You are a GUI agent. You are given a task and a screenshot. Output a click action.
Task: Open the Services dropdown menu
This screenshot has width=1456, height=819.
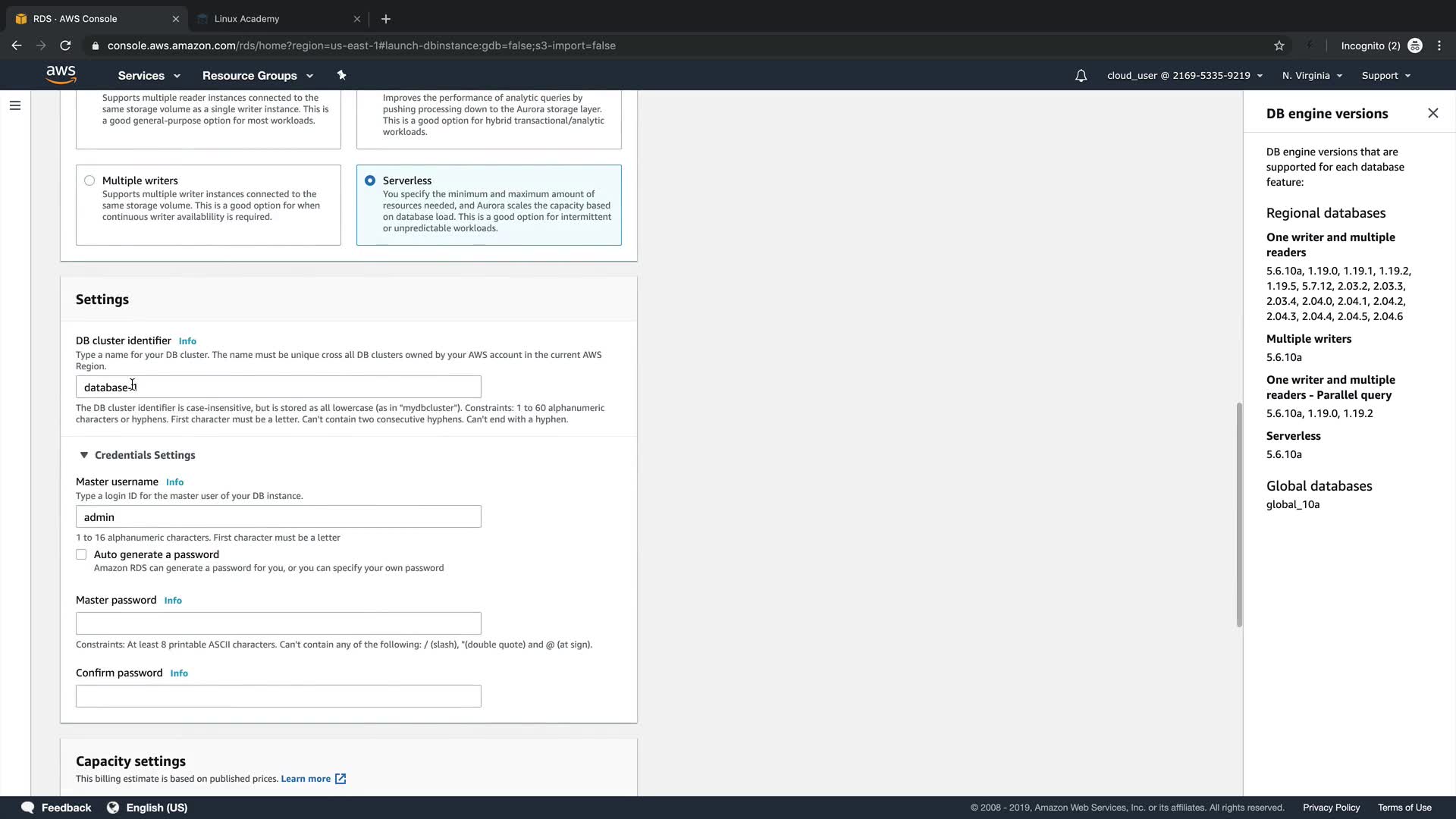pos(149,76)
